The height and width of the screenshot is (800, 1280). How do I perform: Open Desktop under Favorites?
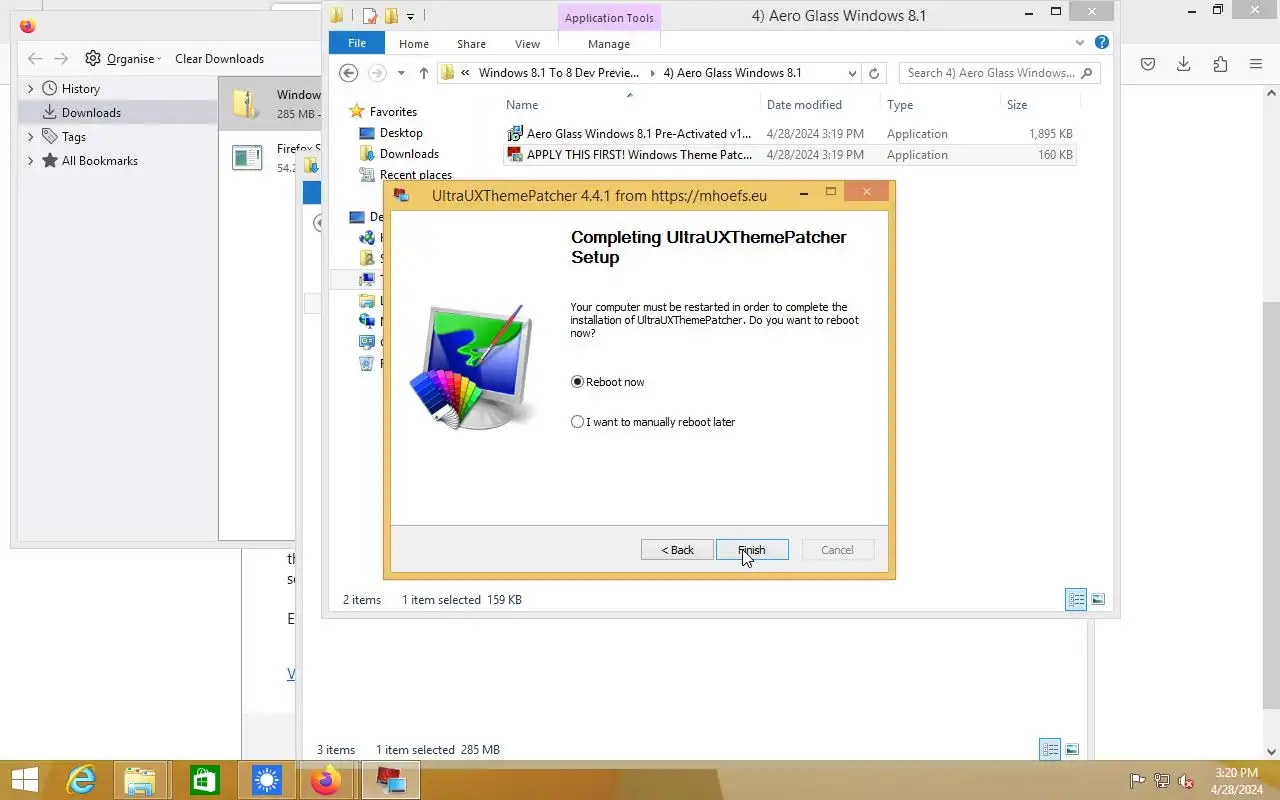coord(401,133)
